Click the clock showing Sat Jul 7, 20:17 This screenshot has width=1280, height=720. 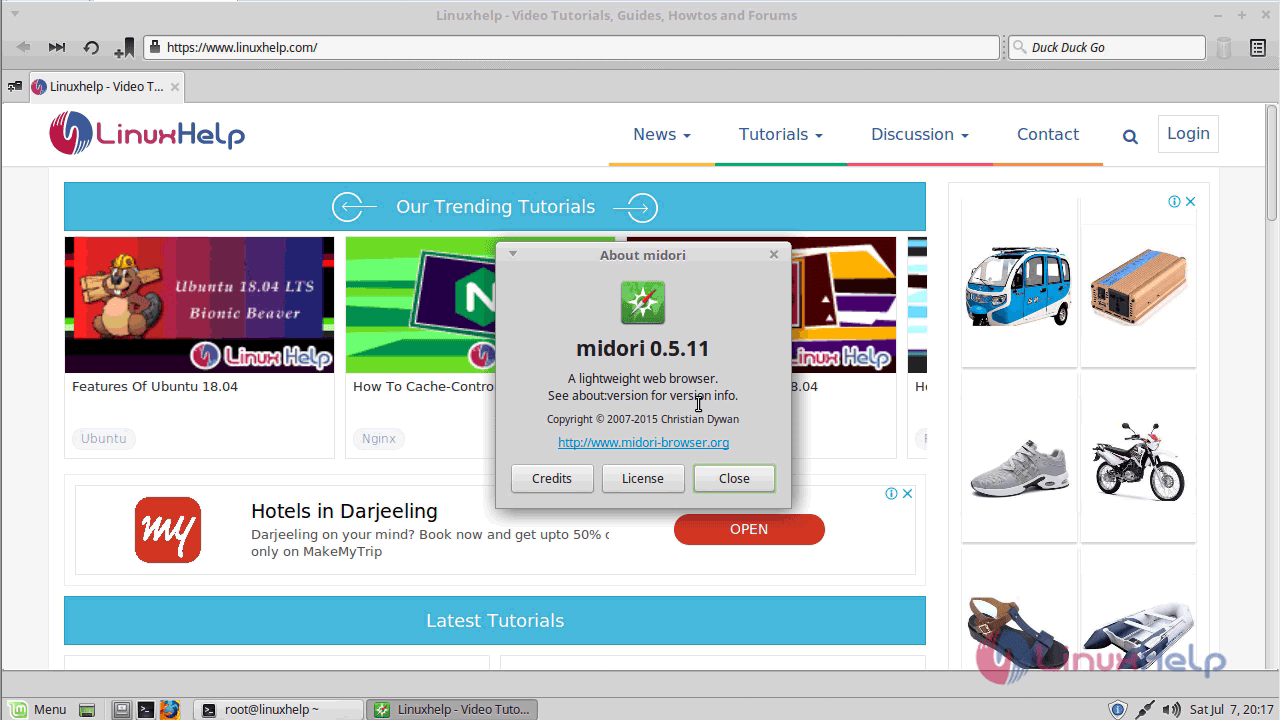1231,710
